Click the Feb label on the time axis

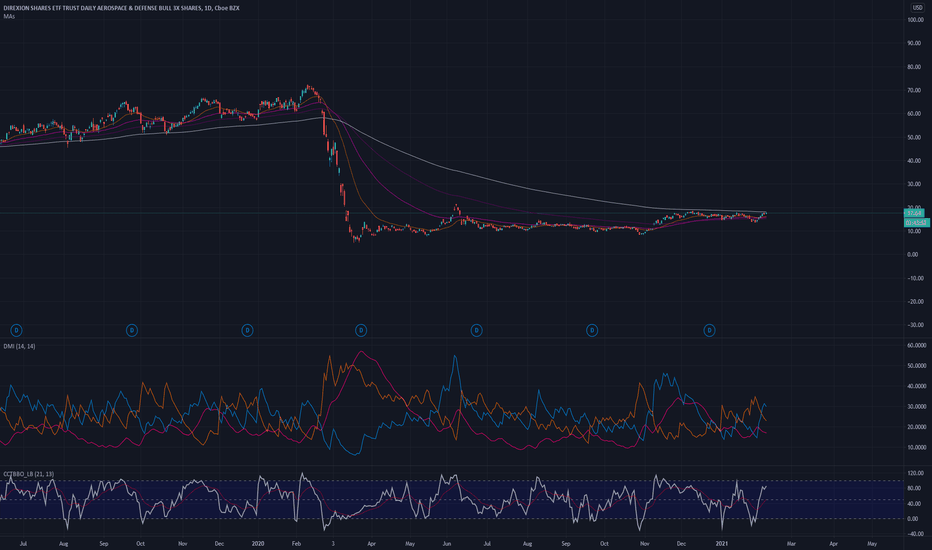[x=296, y=543]
